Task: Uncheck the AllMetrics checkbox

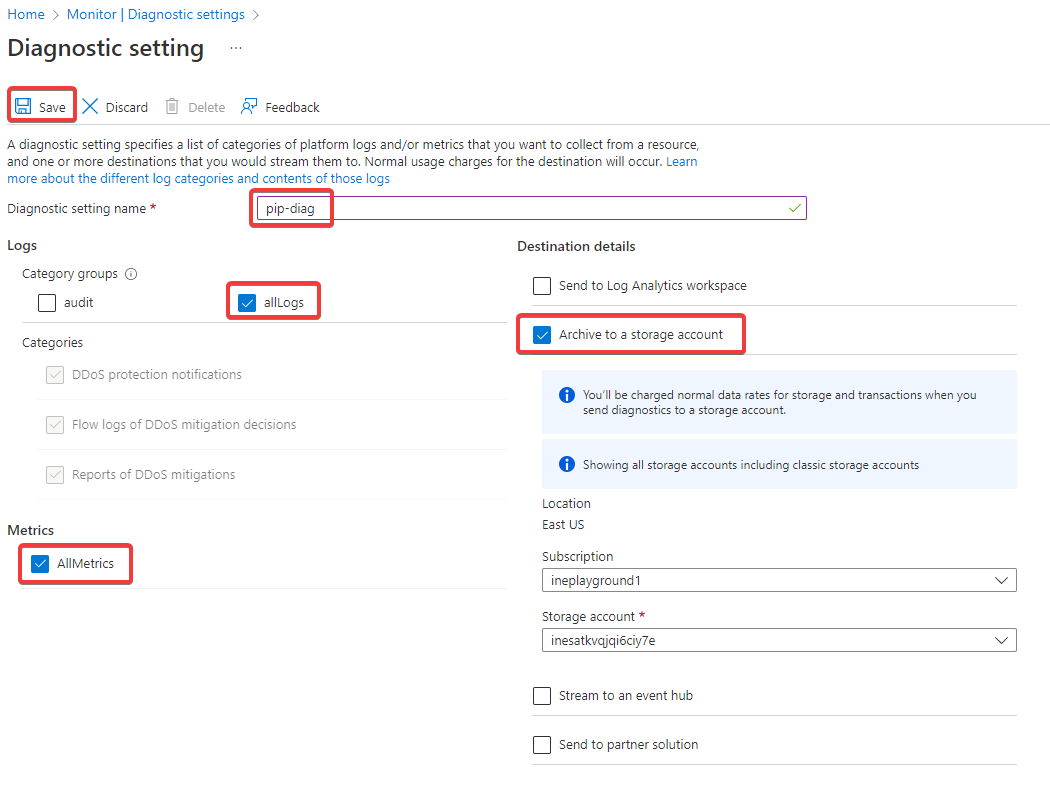Action: 41,564
